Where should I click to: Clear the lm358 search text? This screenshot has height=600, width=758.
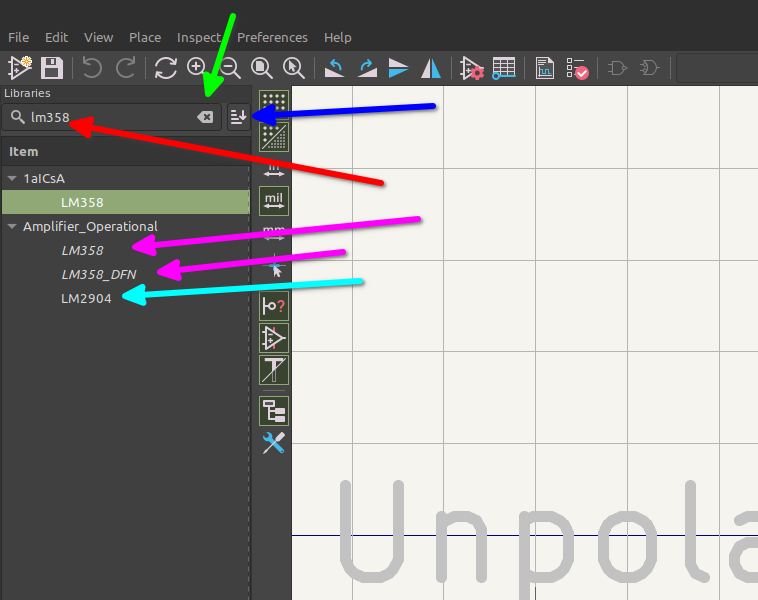point(205,117)
